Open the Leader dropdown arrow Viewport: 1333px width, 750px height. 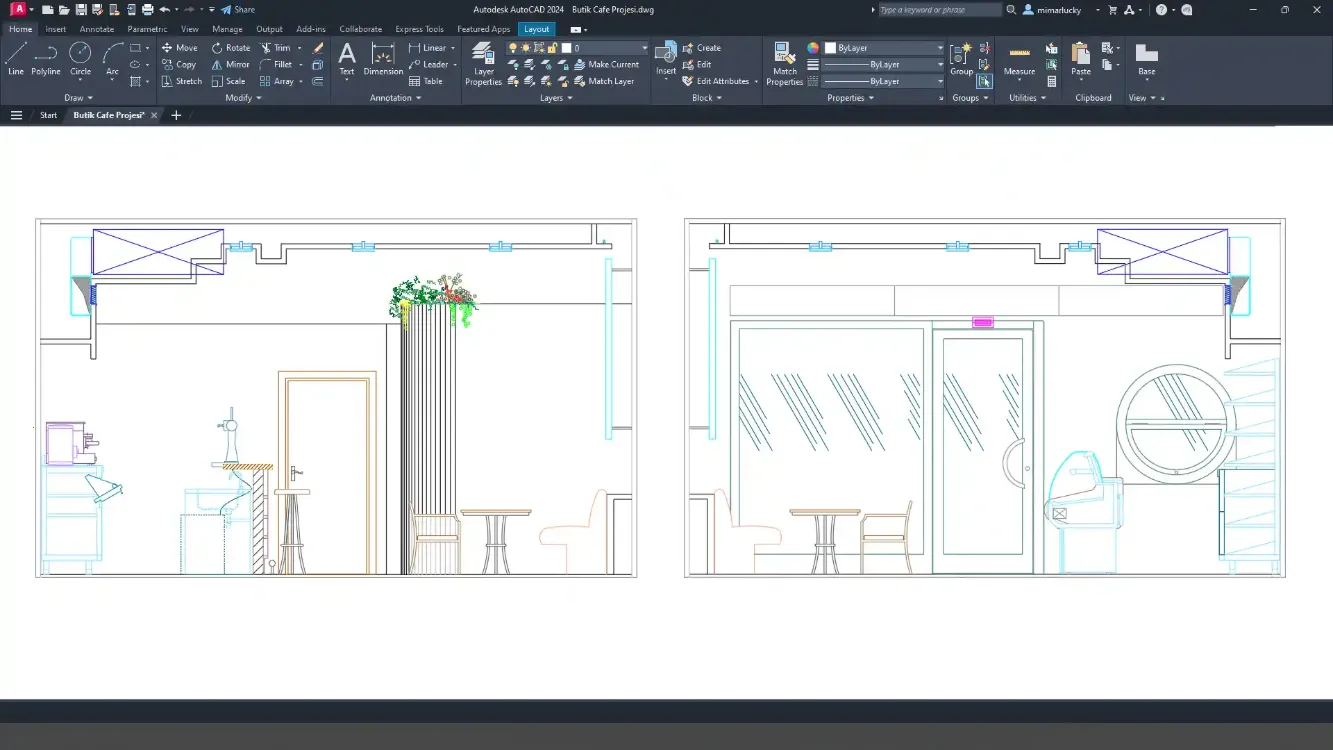(x=455, y=65)
